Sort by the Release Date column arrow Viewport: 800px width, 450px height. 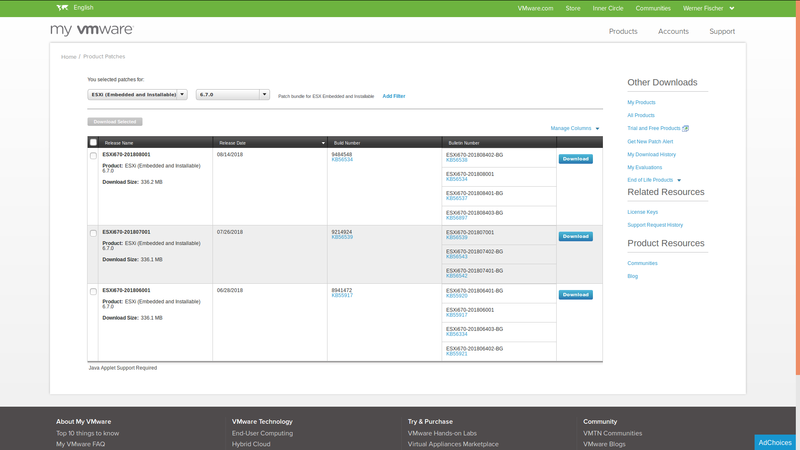click(x=323, y=143)
